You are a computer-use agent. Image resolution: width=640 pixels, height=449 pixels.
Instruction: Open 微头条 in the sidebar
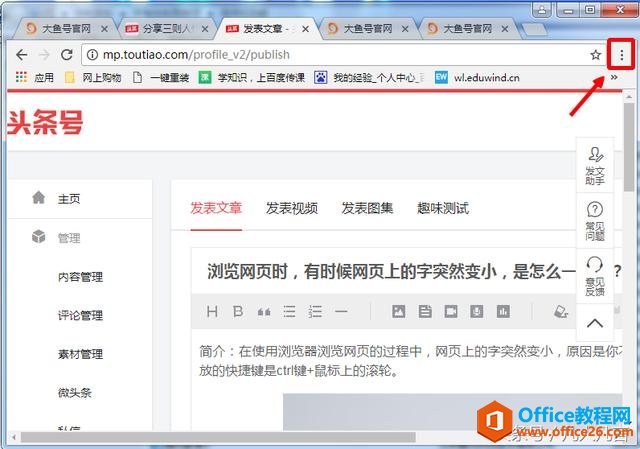point(74,393)
